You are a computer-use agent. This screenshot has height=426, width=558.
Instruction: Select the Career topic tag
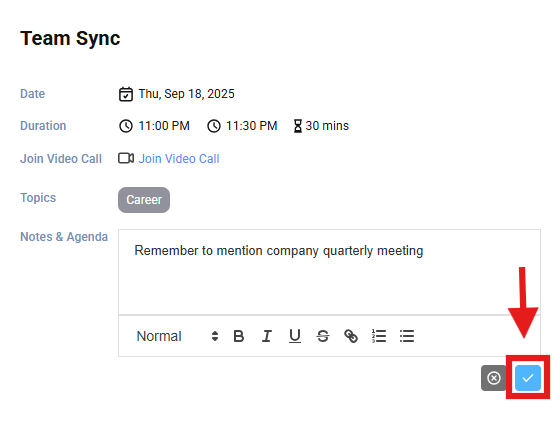pyautogui.click(x=144, y=200)
